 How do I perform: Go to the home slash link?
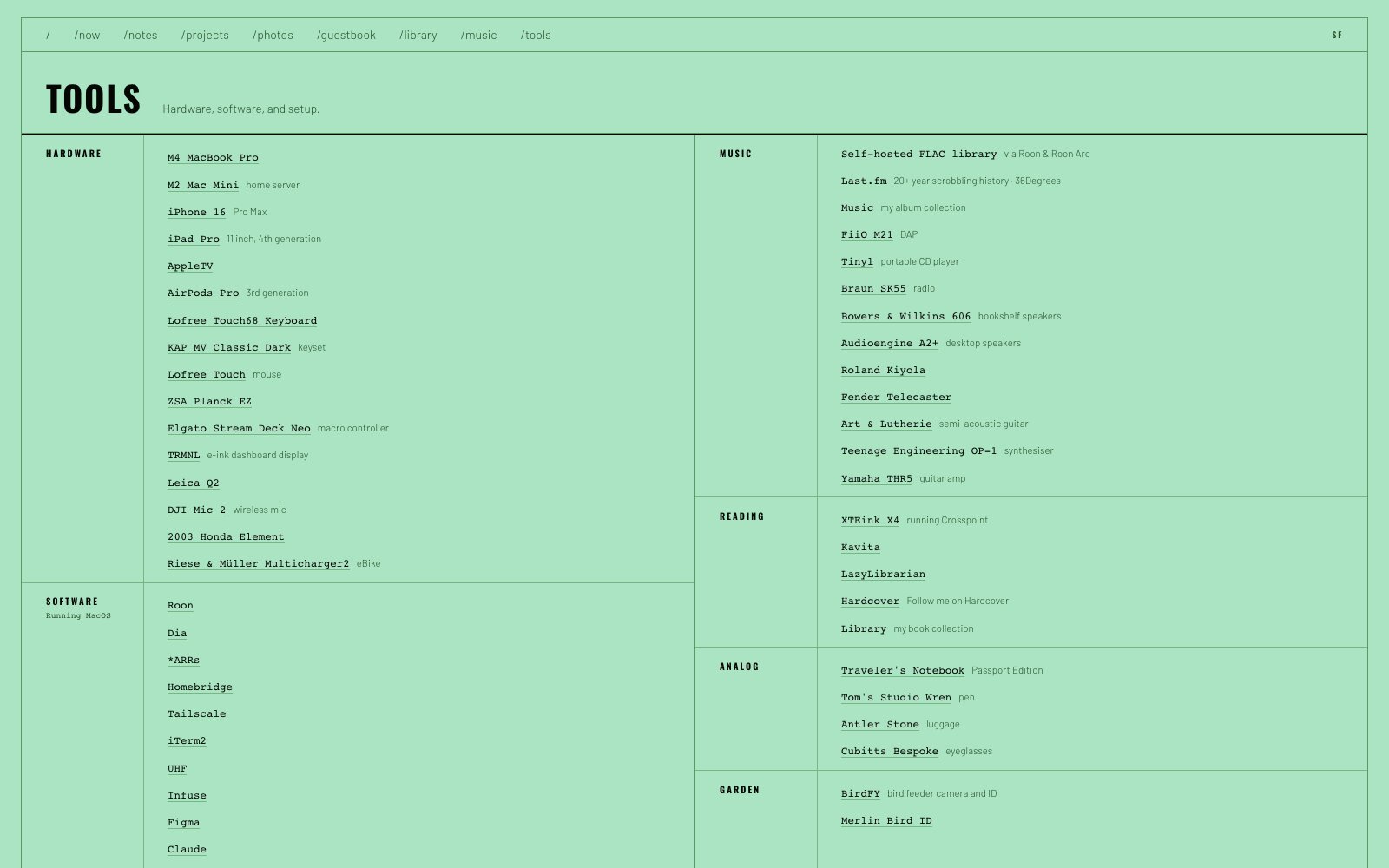(48, 36)
